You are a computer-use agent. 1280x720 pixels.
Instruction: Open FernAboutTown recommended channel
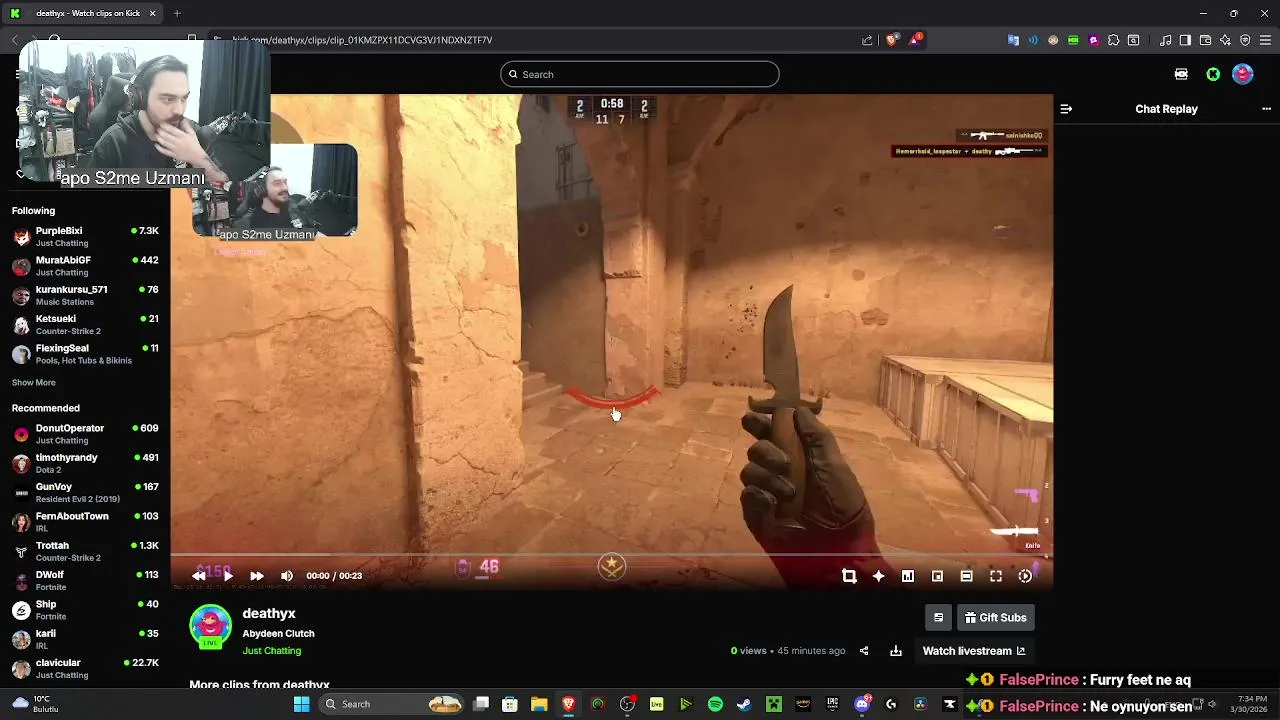(x=85, y=522)
